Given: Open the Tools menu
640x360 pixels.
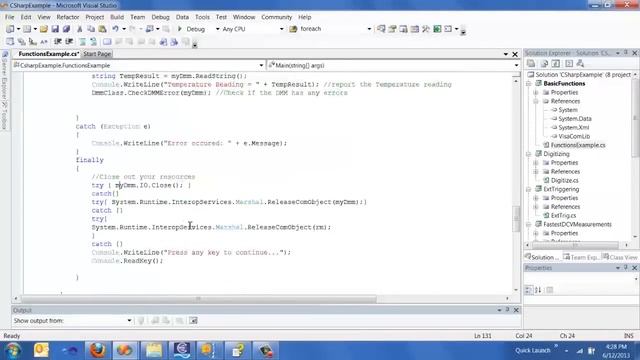Looking at the screenshot, I should click(202, 17).
